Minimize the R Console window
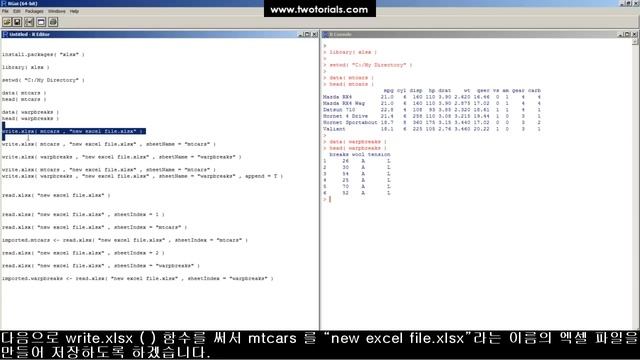Image resolution: width=640 pixels, height=360 pixels. pos(620,34)
